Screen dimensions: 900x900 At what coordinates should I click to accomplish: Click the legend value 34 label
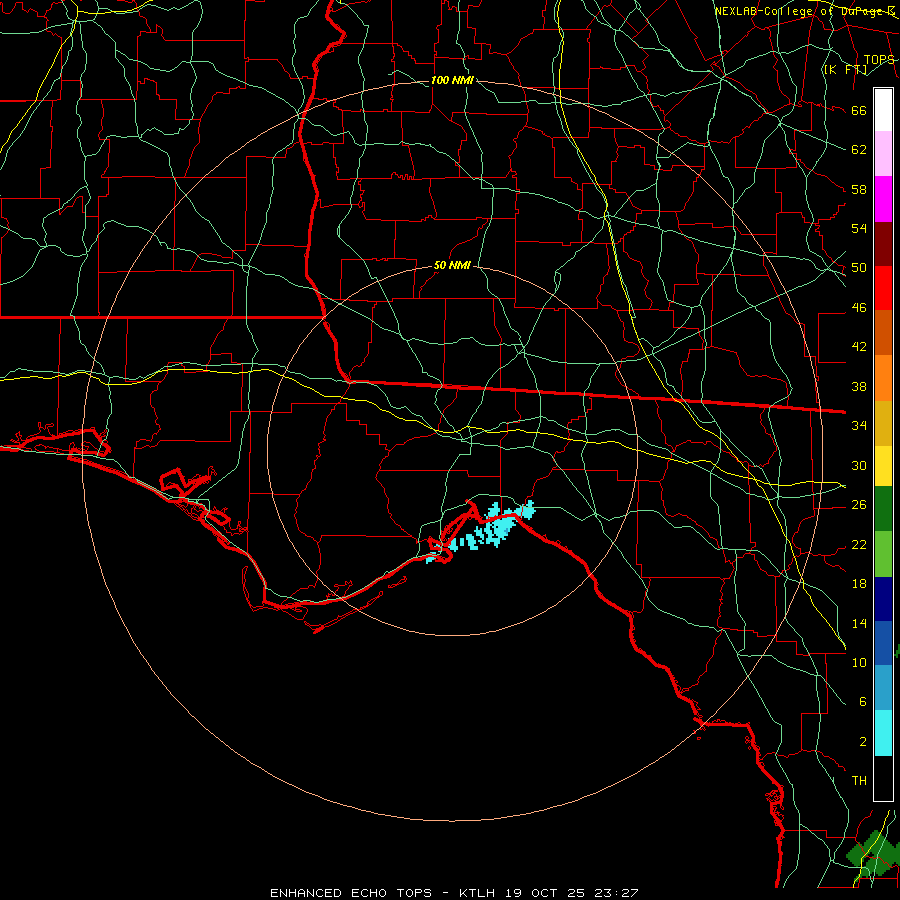pos(859,425)
